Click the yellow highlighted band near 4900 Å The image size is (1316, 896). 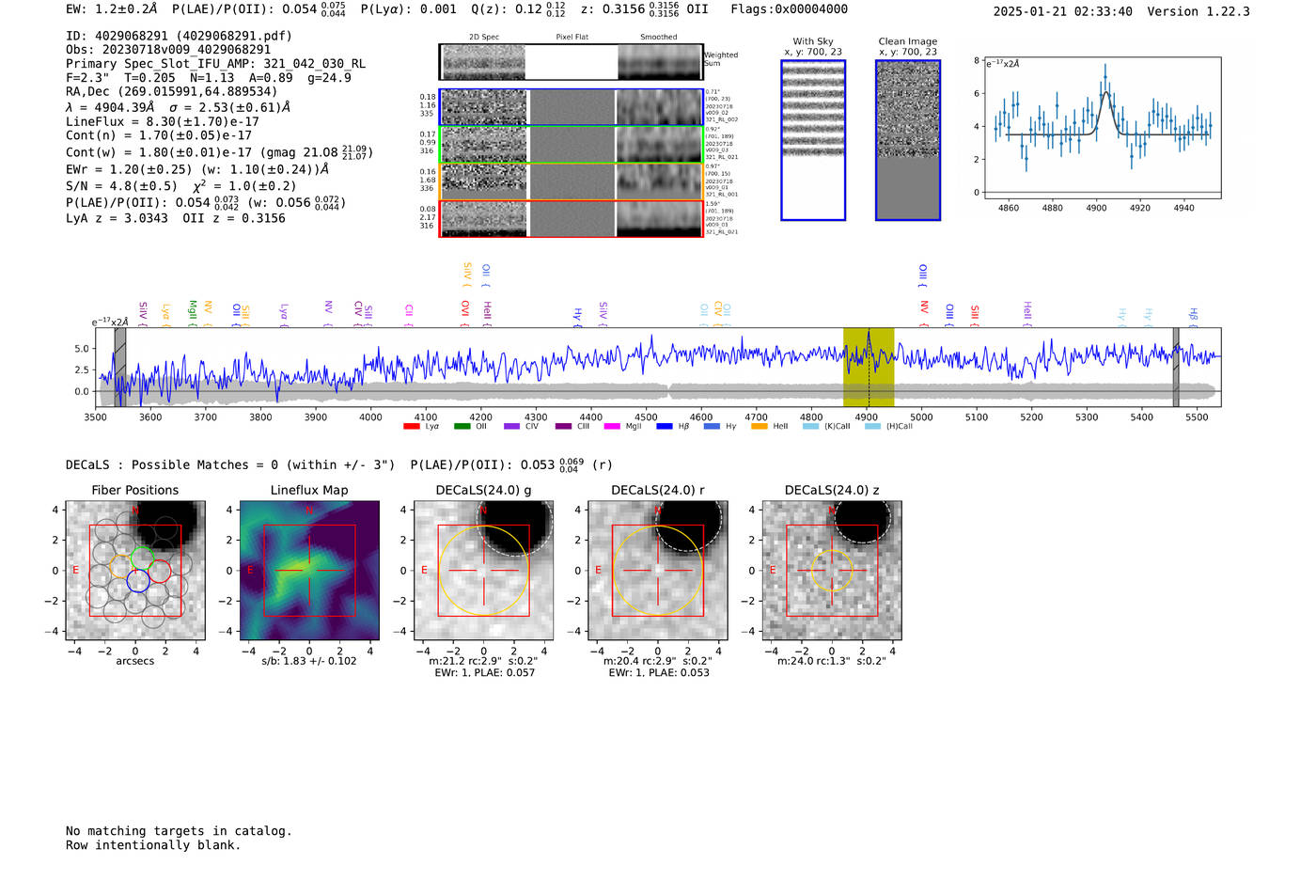pos(869,368)
